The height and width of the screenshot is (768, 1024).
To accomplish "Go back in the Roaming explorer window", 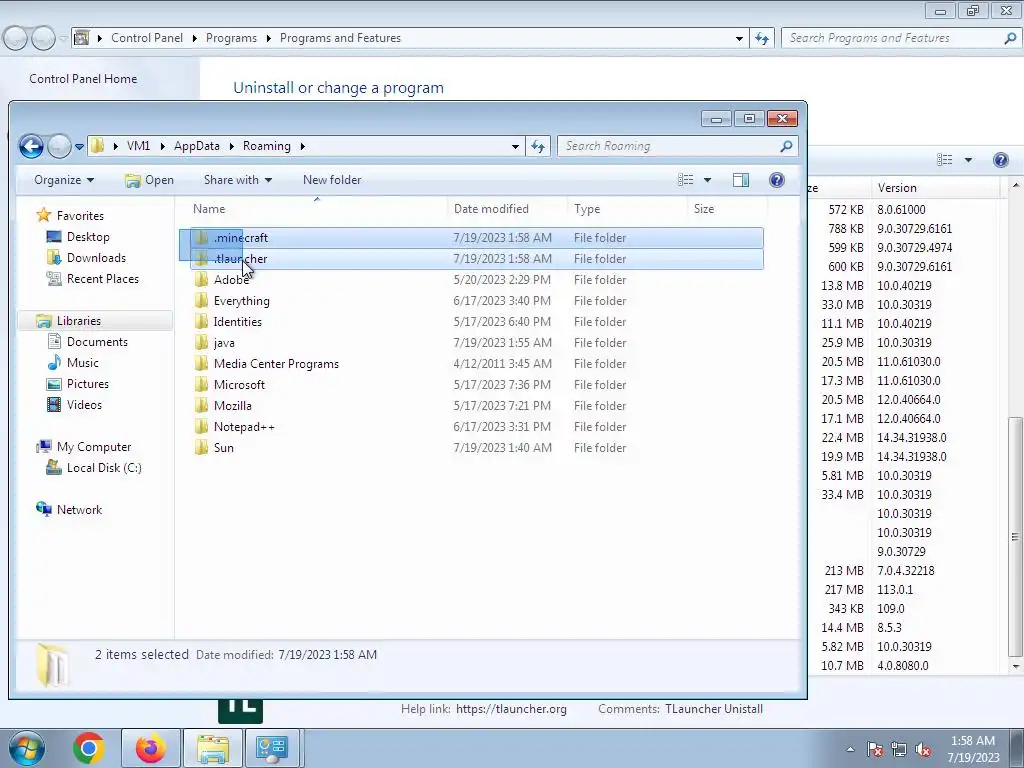I will tap(31, 146).
